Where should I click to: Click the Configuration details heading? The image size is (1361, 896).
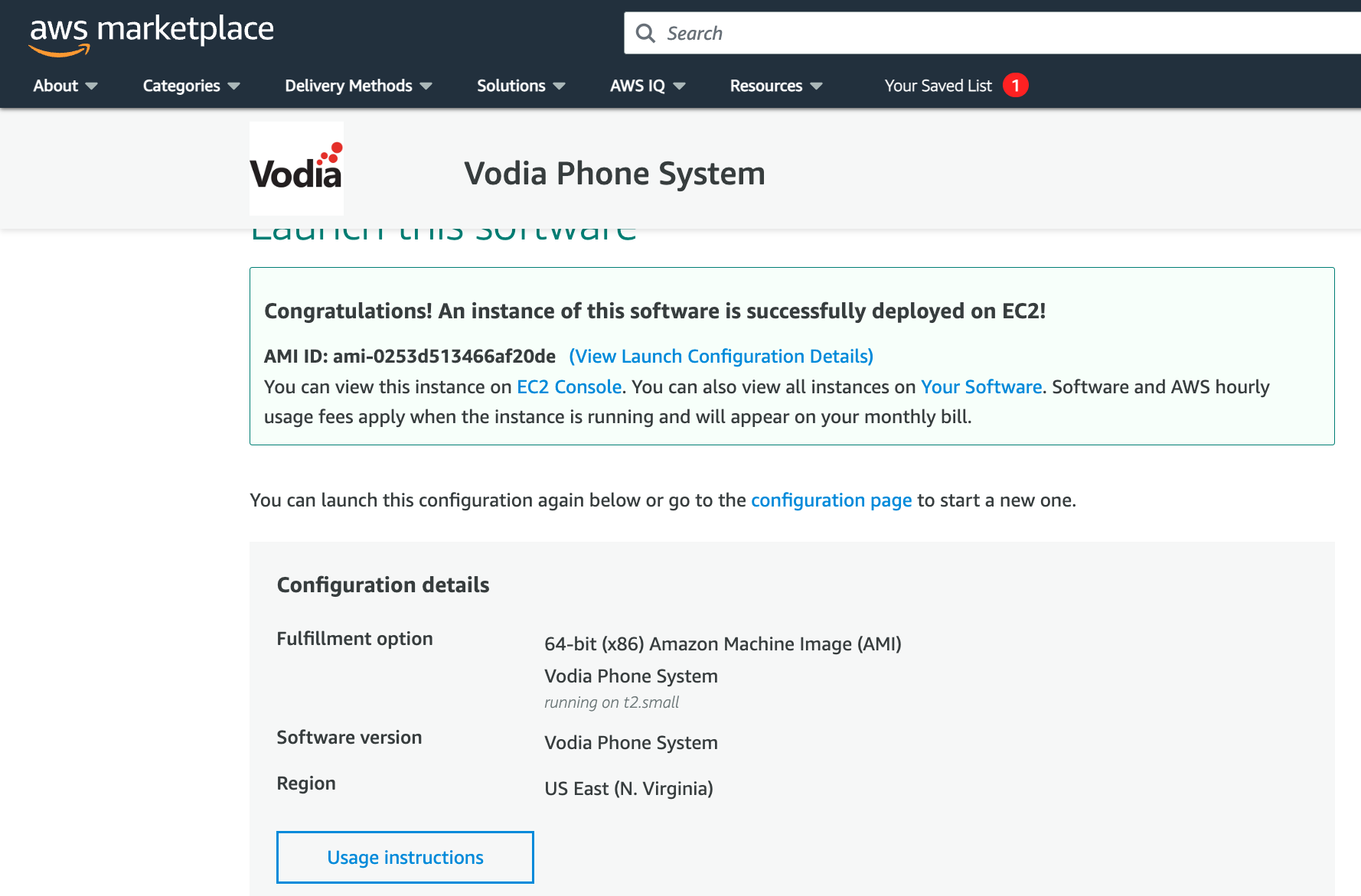click(x=383, y=585)
